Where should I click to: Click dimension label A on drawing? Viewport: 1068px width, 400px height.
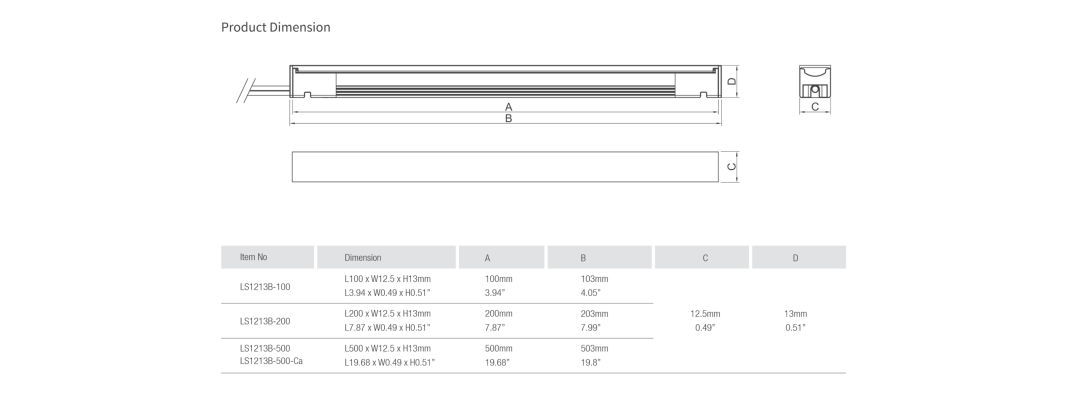point(508,107)
